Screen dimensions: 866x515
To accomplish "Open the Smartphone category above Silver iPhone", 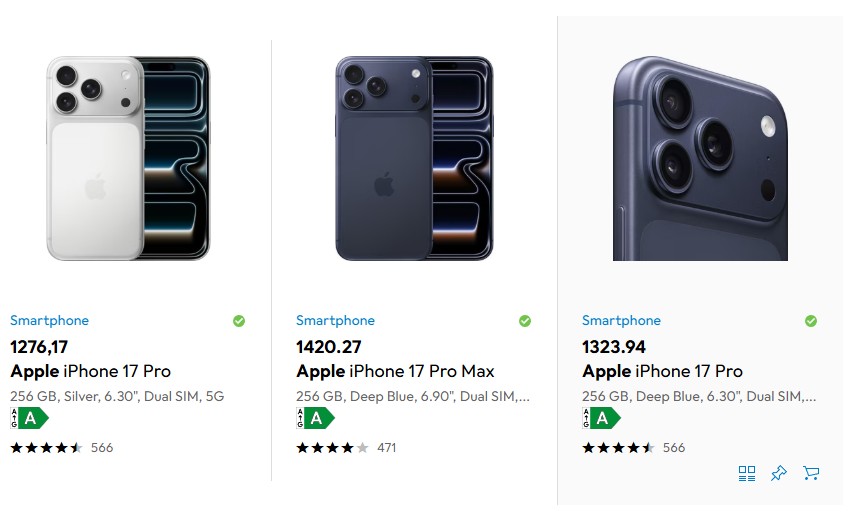I will [49, 321].
